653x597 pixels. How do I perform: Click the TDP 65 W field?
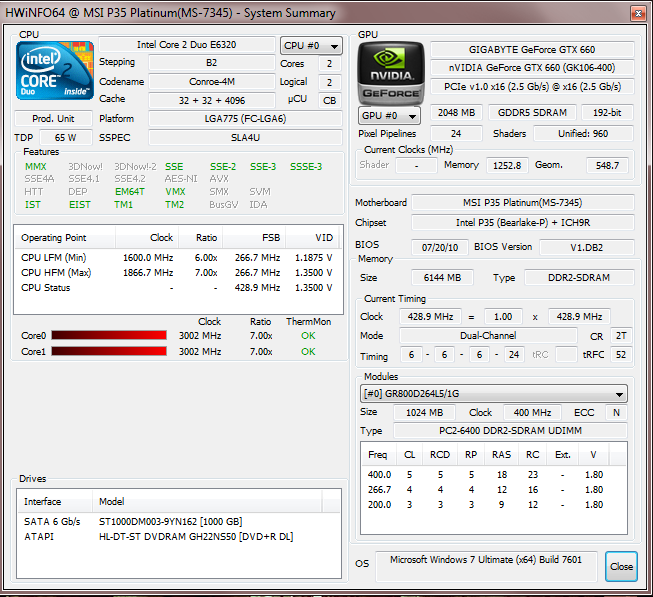tap(65, 137)
